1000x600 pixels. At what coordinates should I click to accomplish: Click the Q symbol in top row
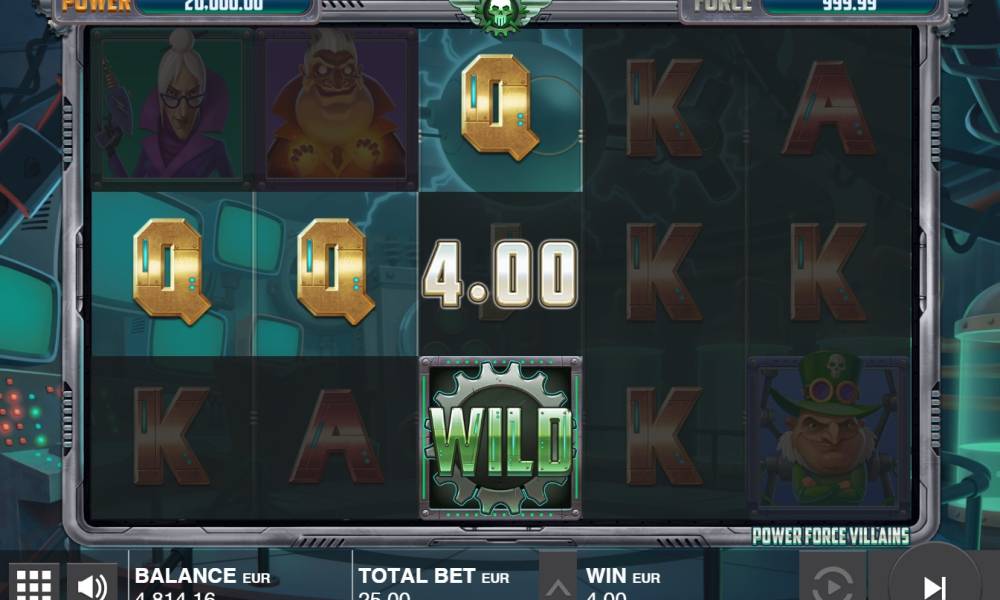point(500,107)
